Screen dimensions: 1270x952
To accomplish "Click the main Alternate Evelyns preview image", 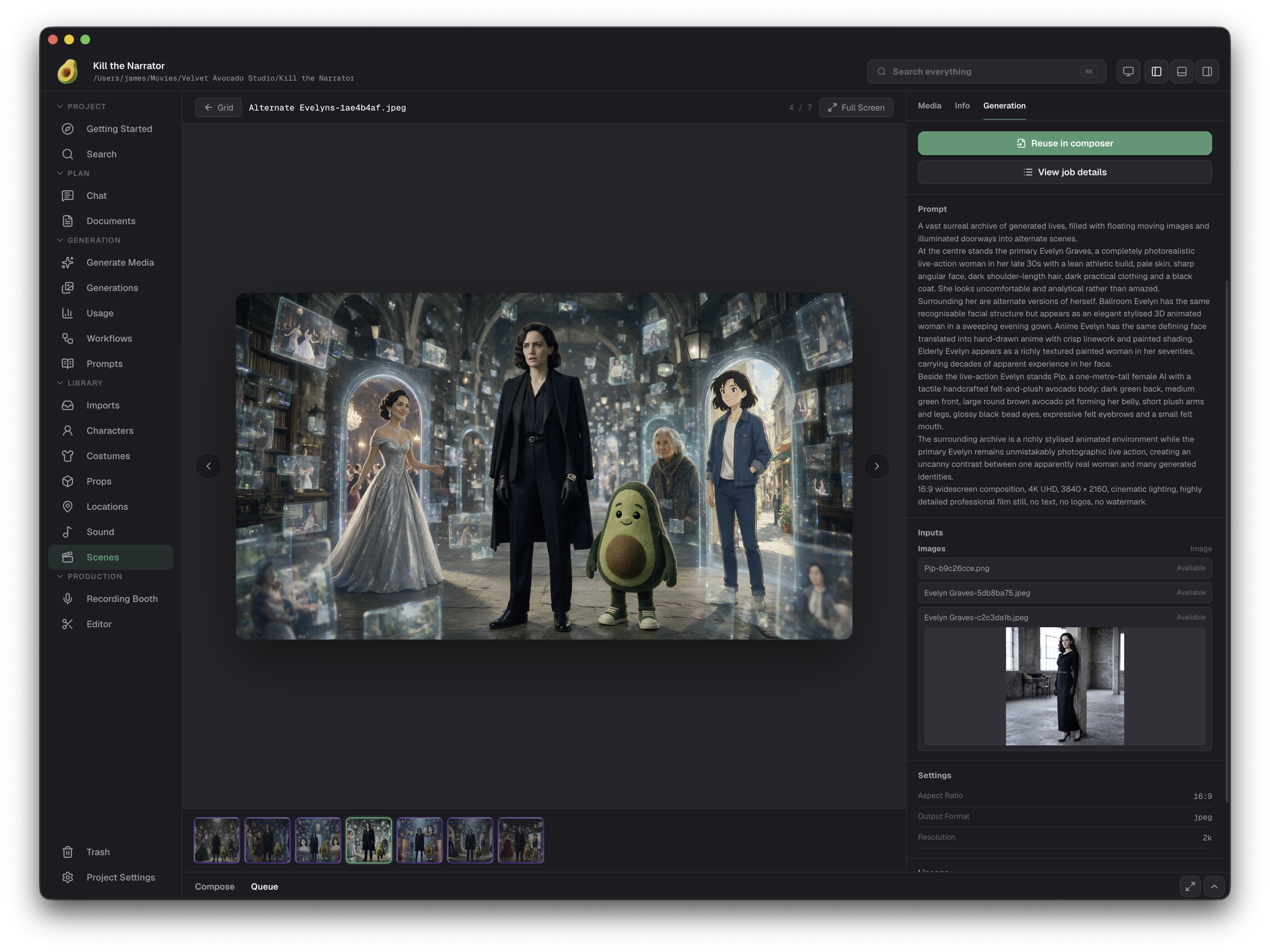I will point(543,466).
